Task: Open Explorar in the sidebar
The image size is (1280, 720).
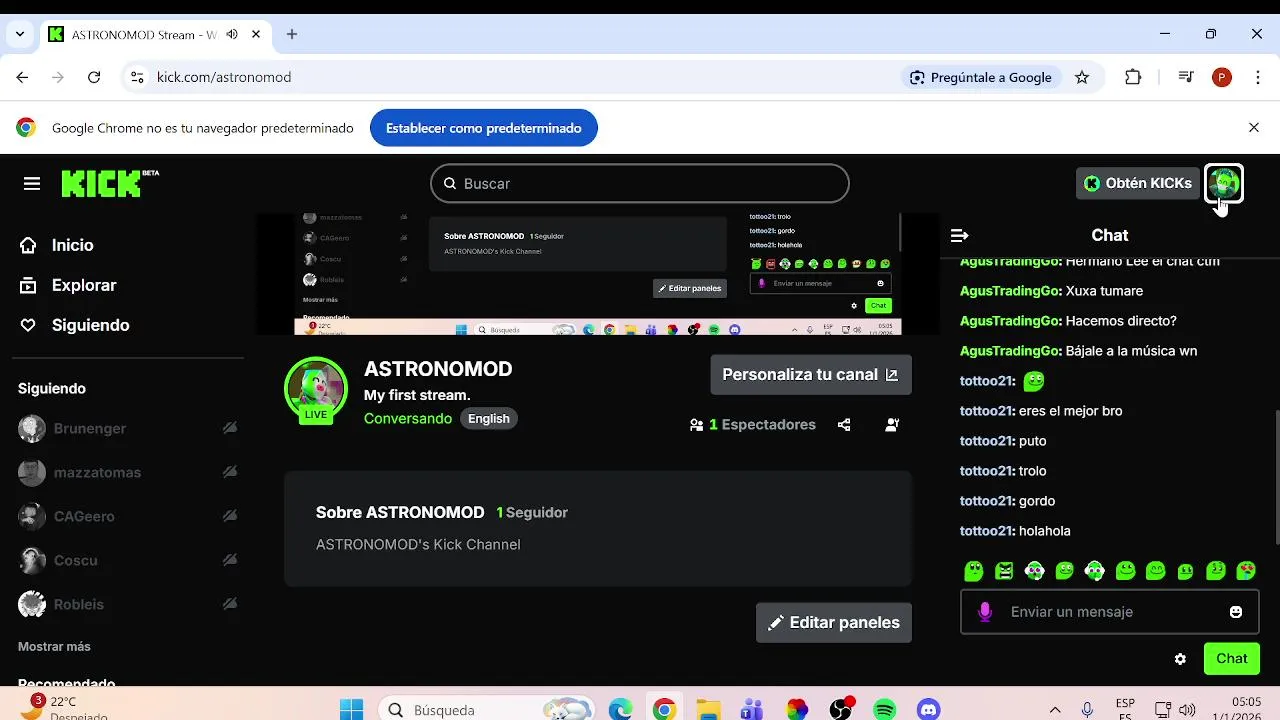Action: (84, 285)
